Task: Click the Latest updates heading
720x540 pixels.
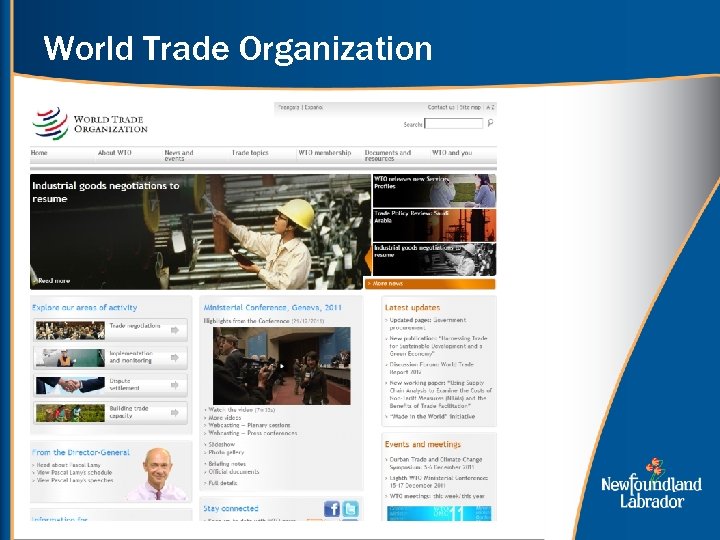Action: point(412,308)
